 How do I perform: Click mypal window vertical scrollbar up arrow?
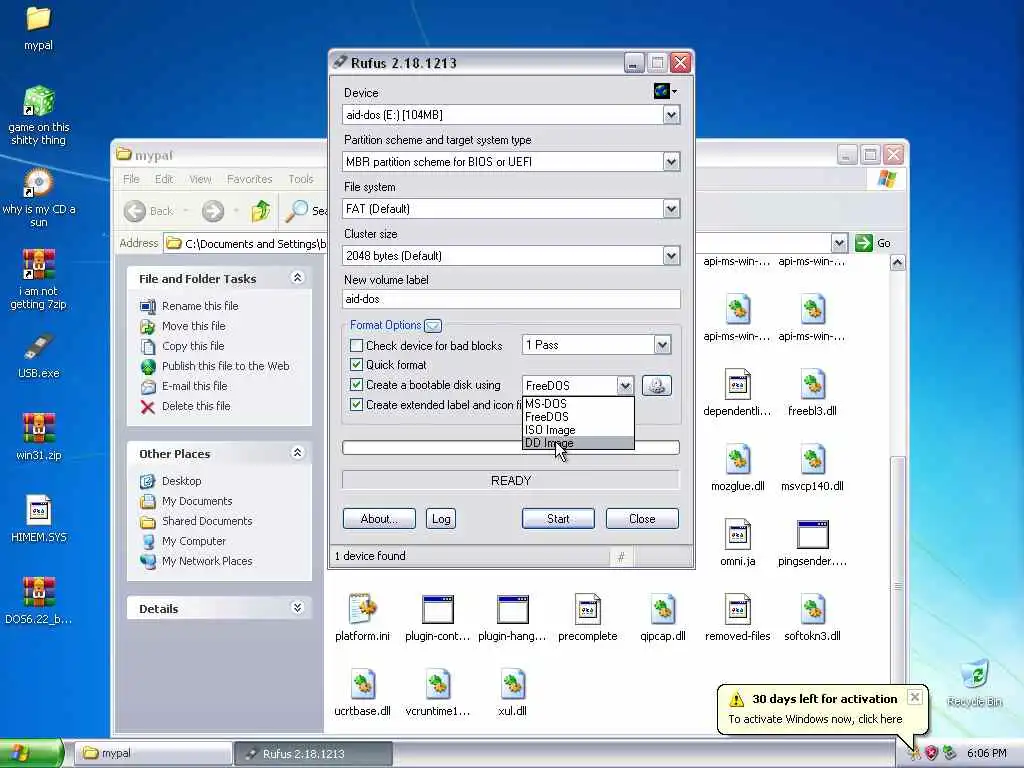click(x=898, y=263)
